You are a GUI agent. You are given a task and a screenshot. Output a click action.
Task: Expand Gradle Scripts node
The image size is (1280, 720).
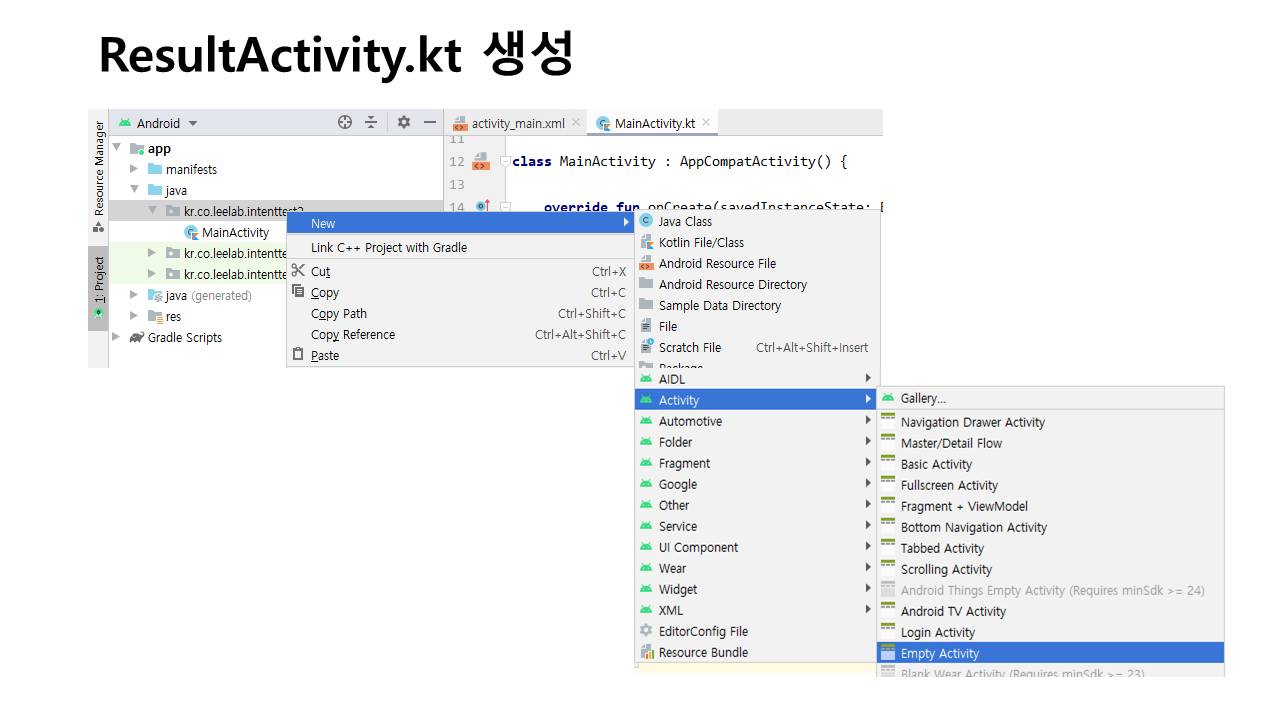click(116, 337)
